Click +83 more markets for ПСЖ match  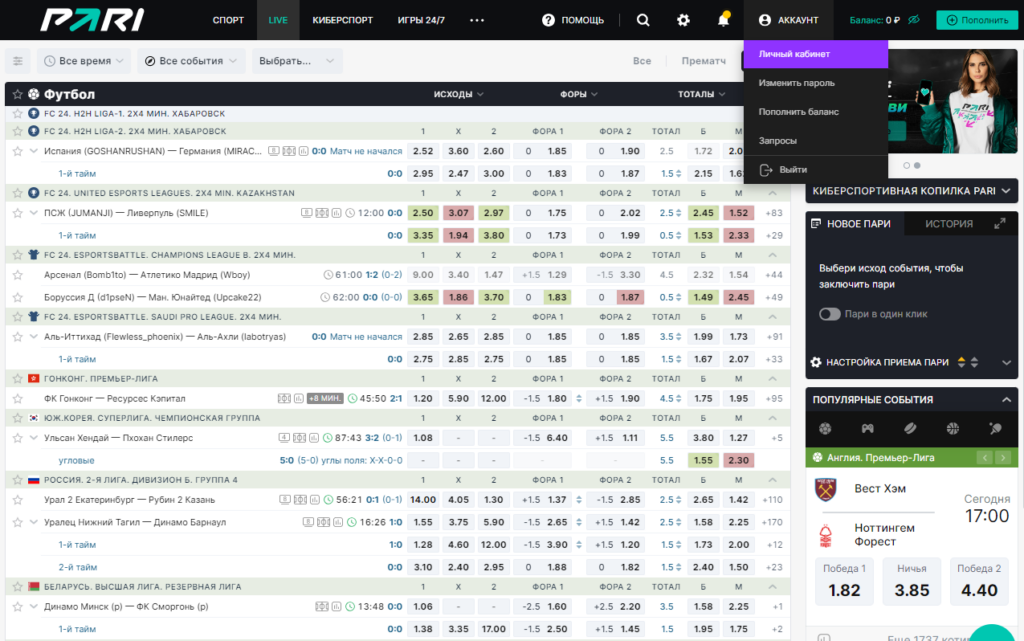(x=774, y=213)
